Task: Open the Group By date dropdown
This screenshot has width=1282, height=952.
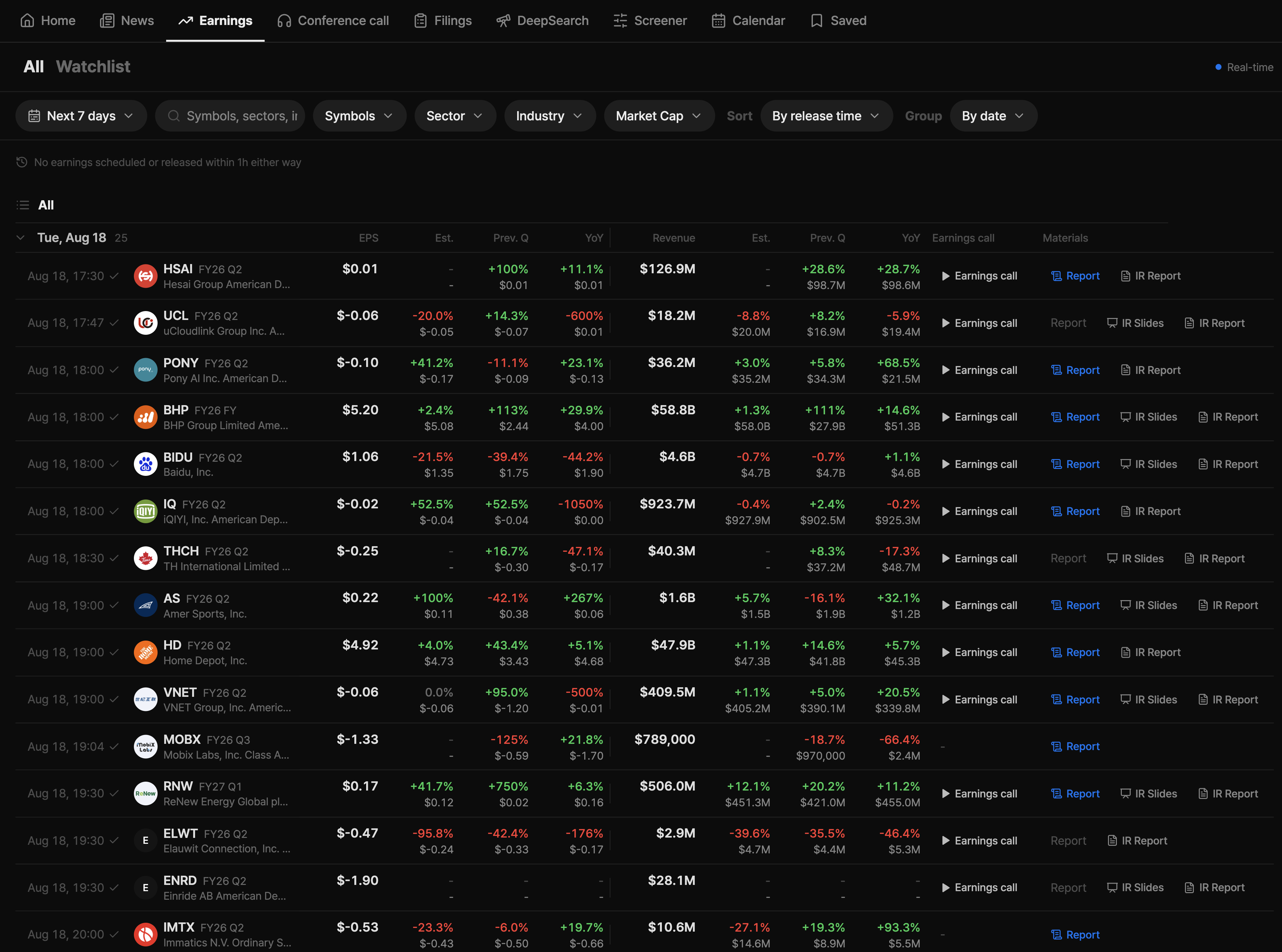Action: [x=994, y=116]
